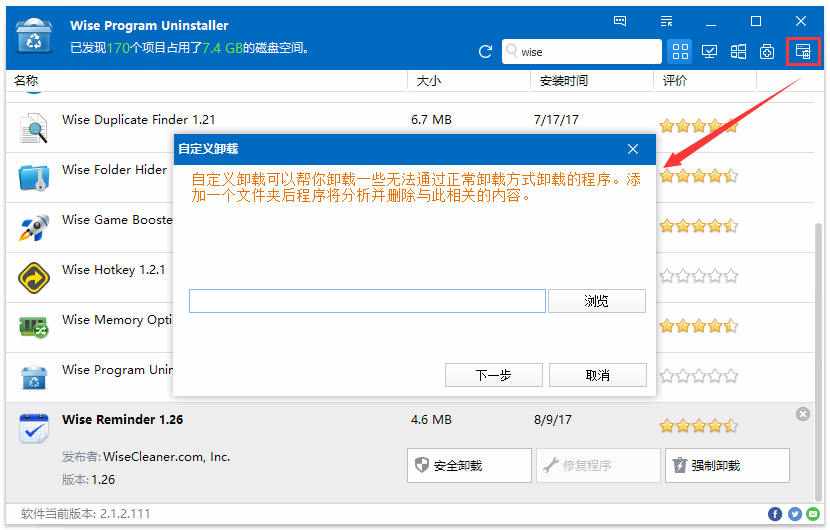Share via the Twitter icon
This screenshot has height=530, width=830.
(x=795, y=514)
